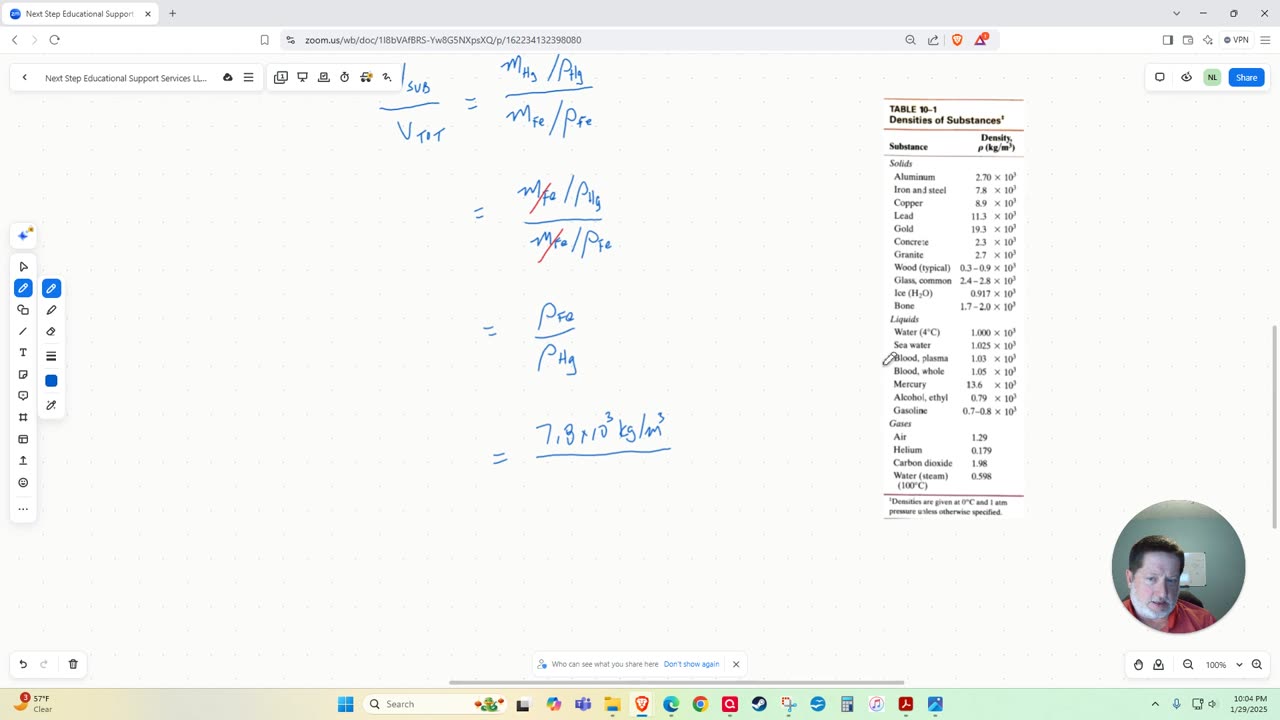
Task: Click the taskbar Search box
Action: 435,704
